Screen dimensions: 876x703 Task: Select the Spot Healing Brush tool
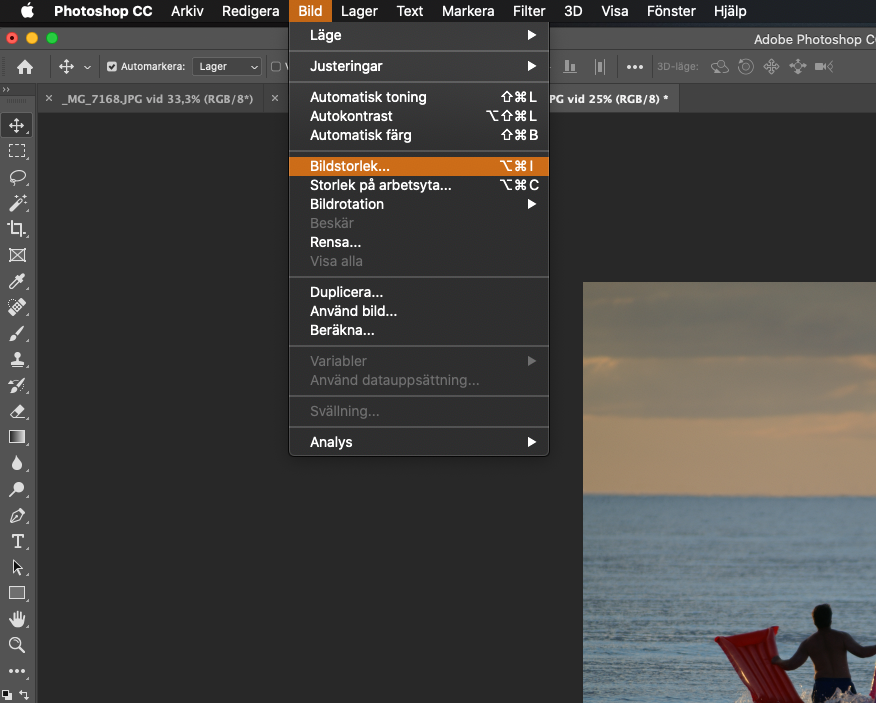pos(17,307)
